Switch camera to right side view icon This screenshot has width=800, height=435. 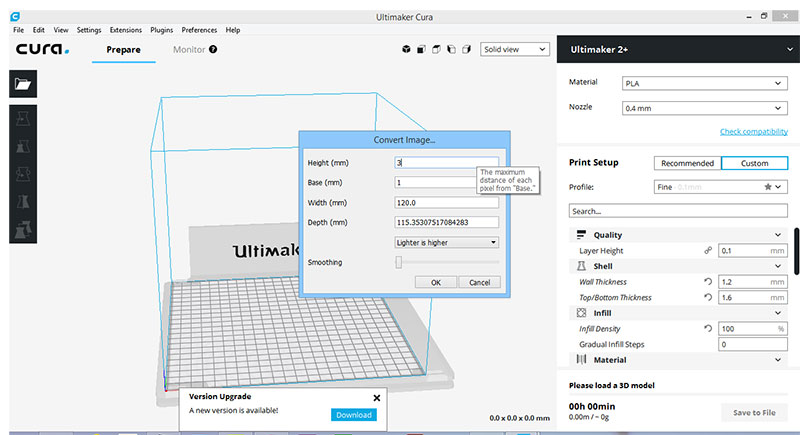(x=466, y=49)
